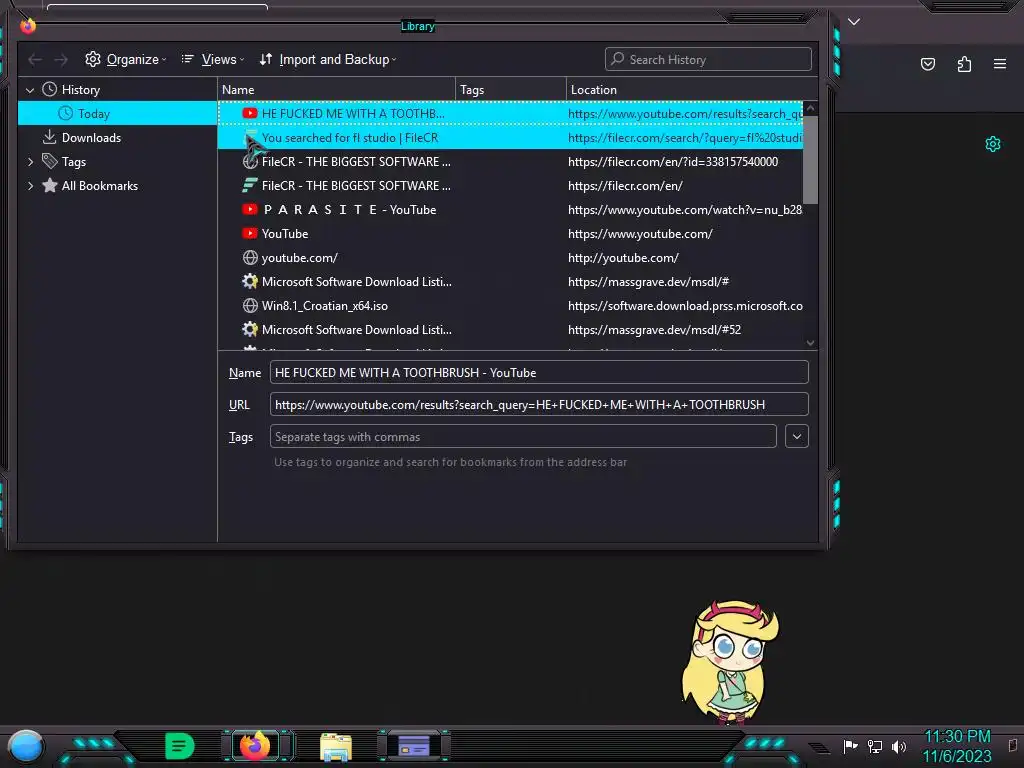Select Microsoft Software Download row with msdl/# URL
The height and width of the screenshot is (768, 1024).
click(x=510, y=282)
